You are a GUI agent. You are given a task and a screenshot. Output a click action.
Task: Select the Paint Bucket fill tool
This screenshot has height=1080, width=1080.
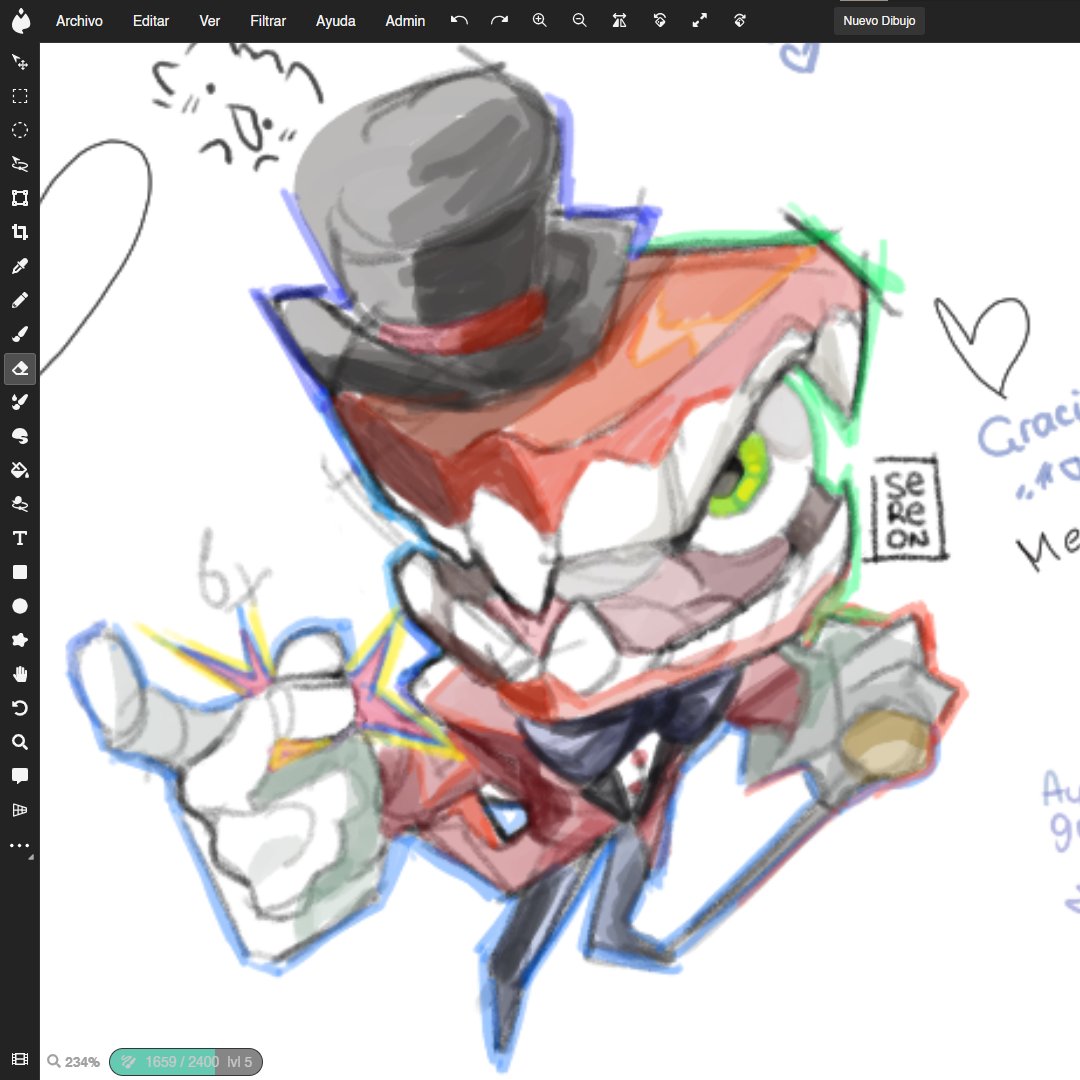20,470
